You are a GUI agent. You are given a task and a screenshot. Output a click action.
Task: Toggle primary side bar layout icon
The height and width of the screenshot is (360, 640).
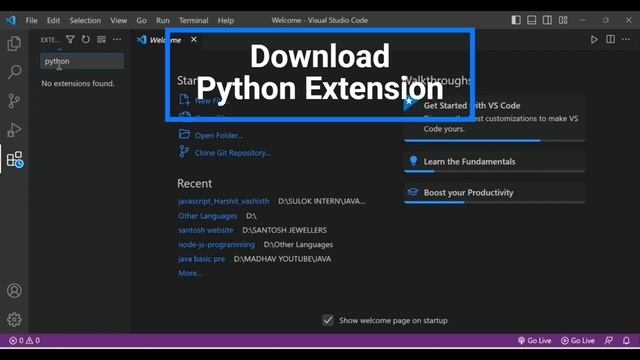(x=516, y=20)
